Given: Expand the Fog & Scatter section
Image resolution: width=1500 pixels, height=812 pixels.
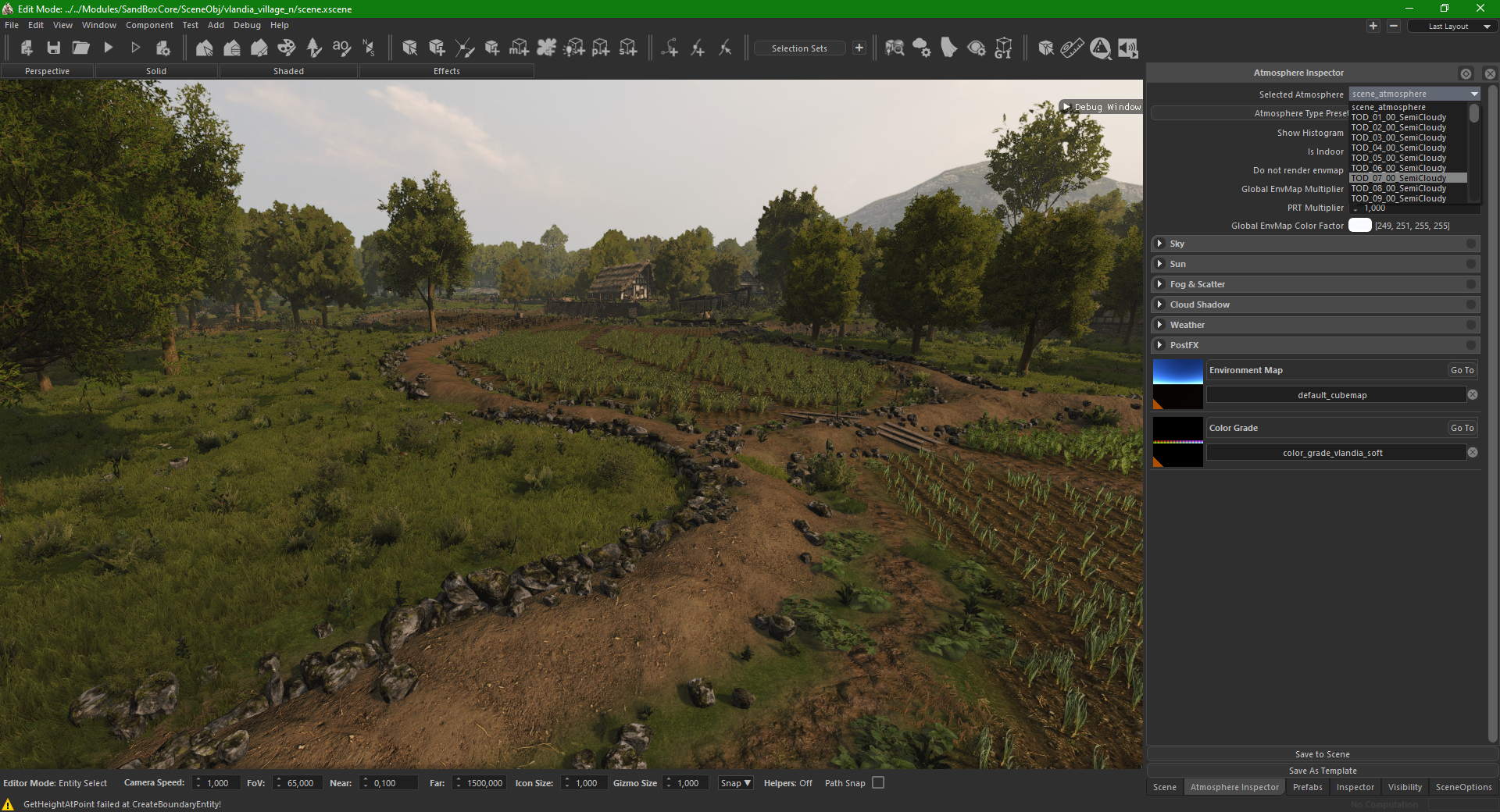Looking at the screenshot, I should 1160,284.
